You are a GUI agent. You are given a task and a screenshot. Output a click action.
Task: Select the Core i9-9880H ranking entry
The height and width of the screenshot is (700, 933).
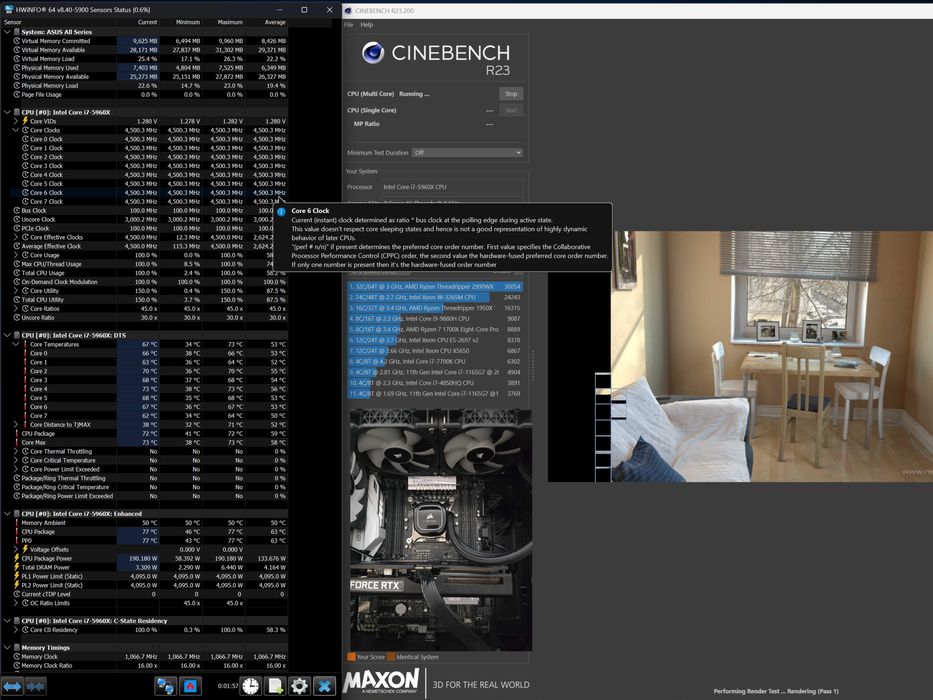pyautogui.click(x=435, y=318)
